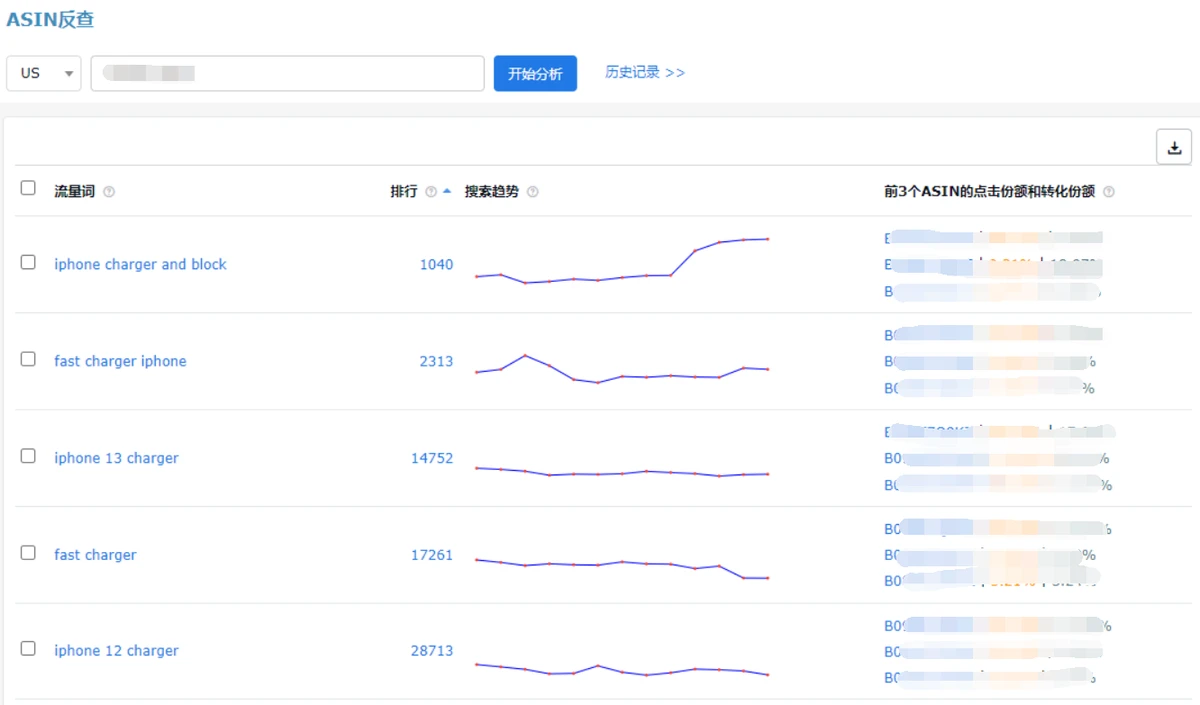
Task: Open the US marketplace dropdown
Action: [44, 73]
